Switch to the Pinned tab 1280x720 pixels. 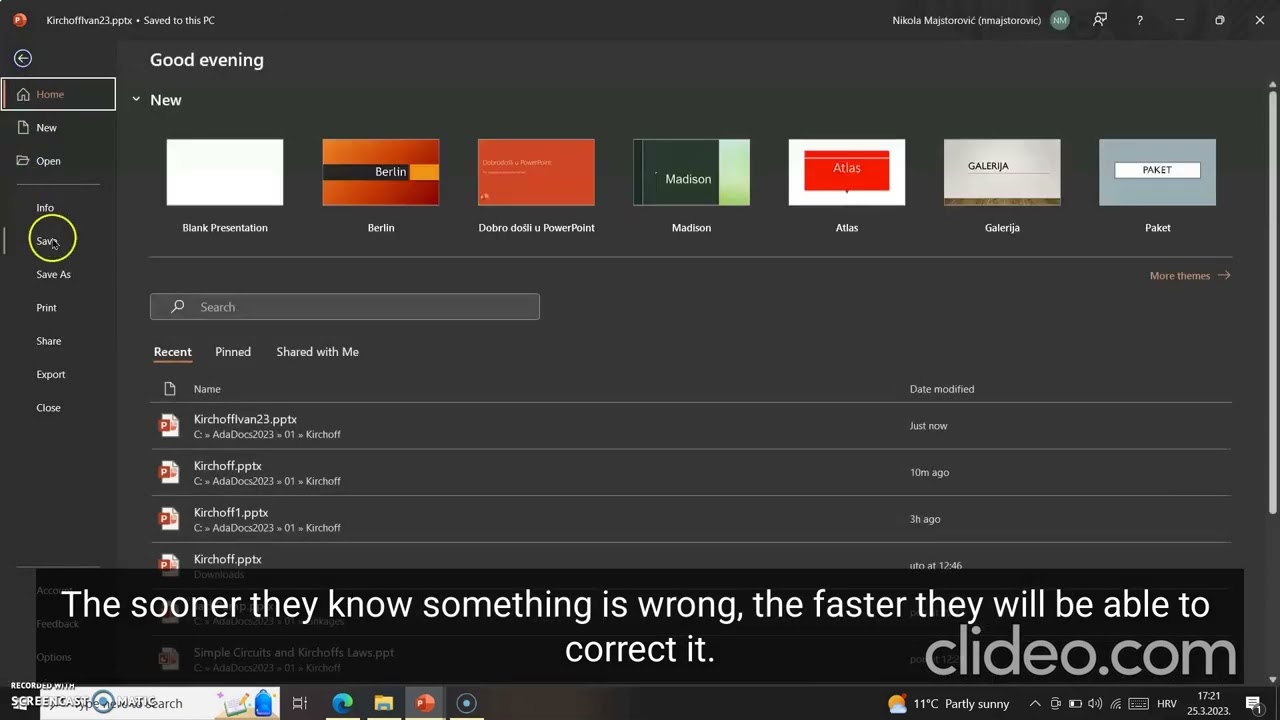click(233, 352)
